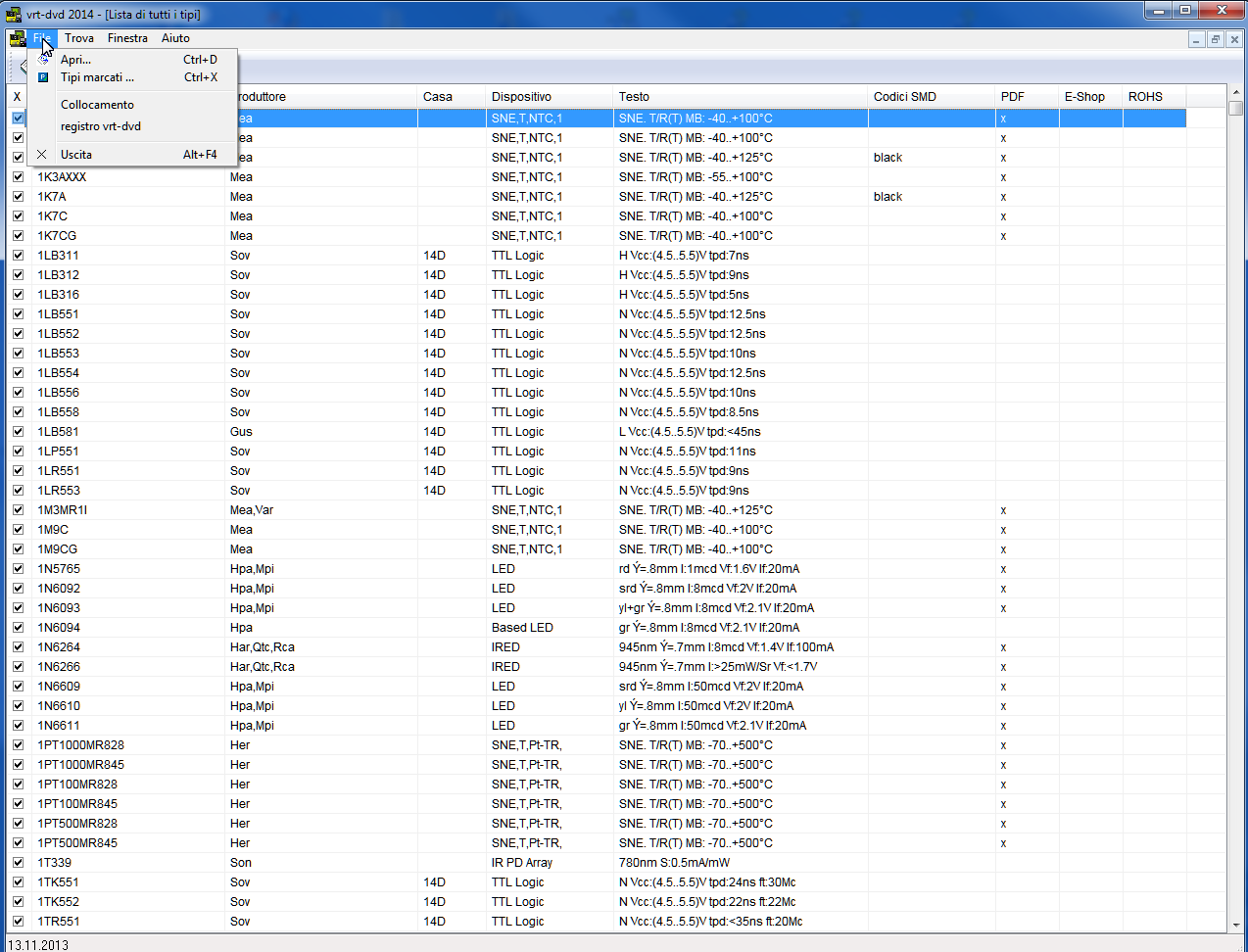Expand the Finestra menu
This screenshot has height=952, width=1248.
coord(127,38)
